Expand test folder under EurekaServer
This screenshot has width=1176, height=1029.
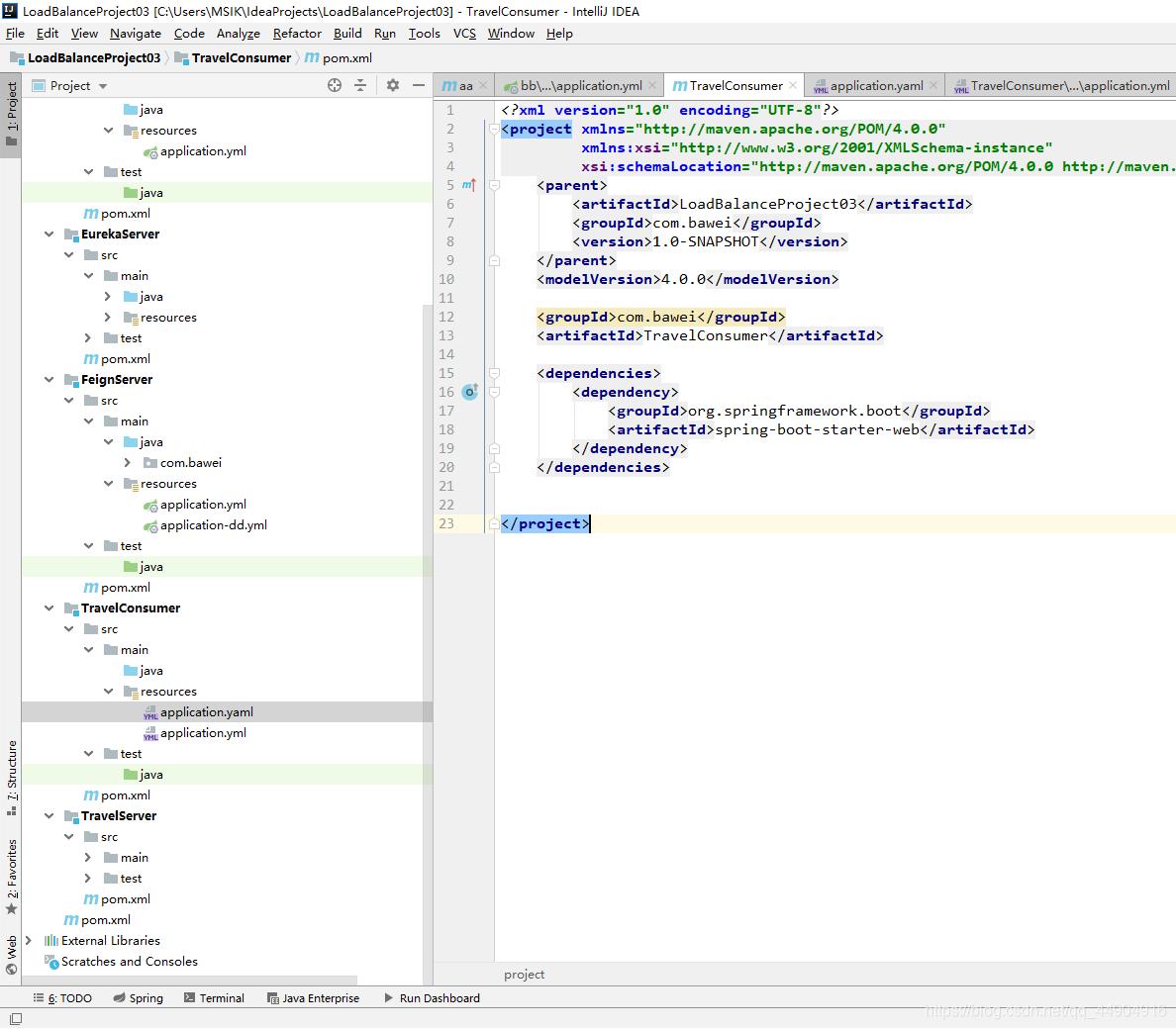(x=88, y=338)
